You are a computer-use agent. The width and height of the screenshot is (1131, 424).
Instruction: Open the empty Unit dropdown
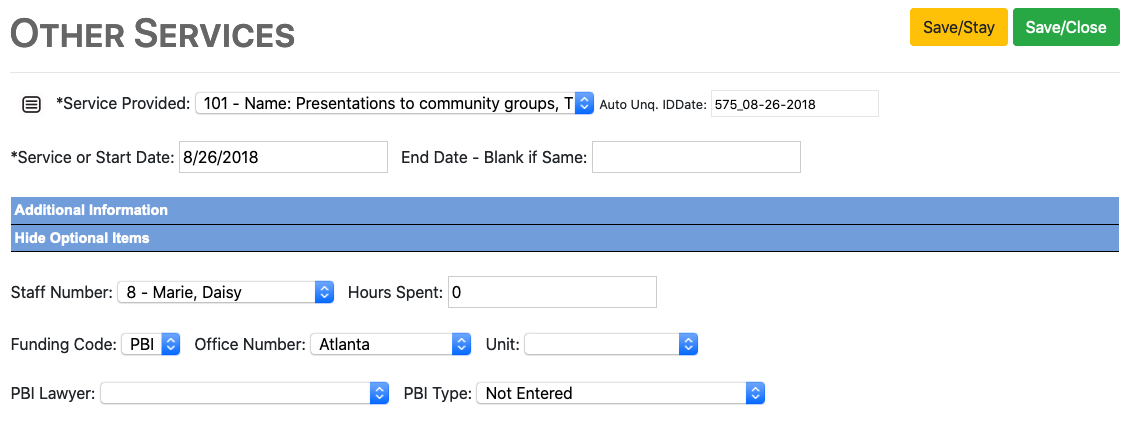click(610, 344)
